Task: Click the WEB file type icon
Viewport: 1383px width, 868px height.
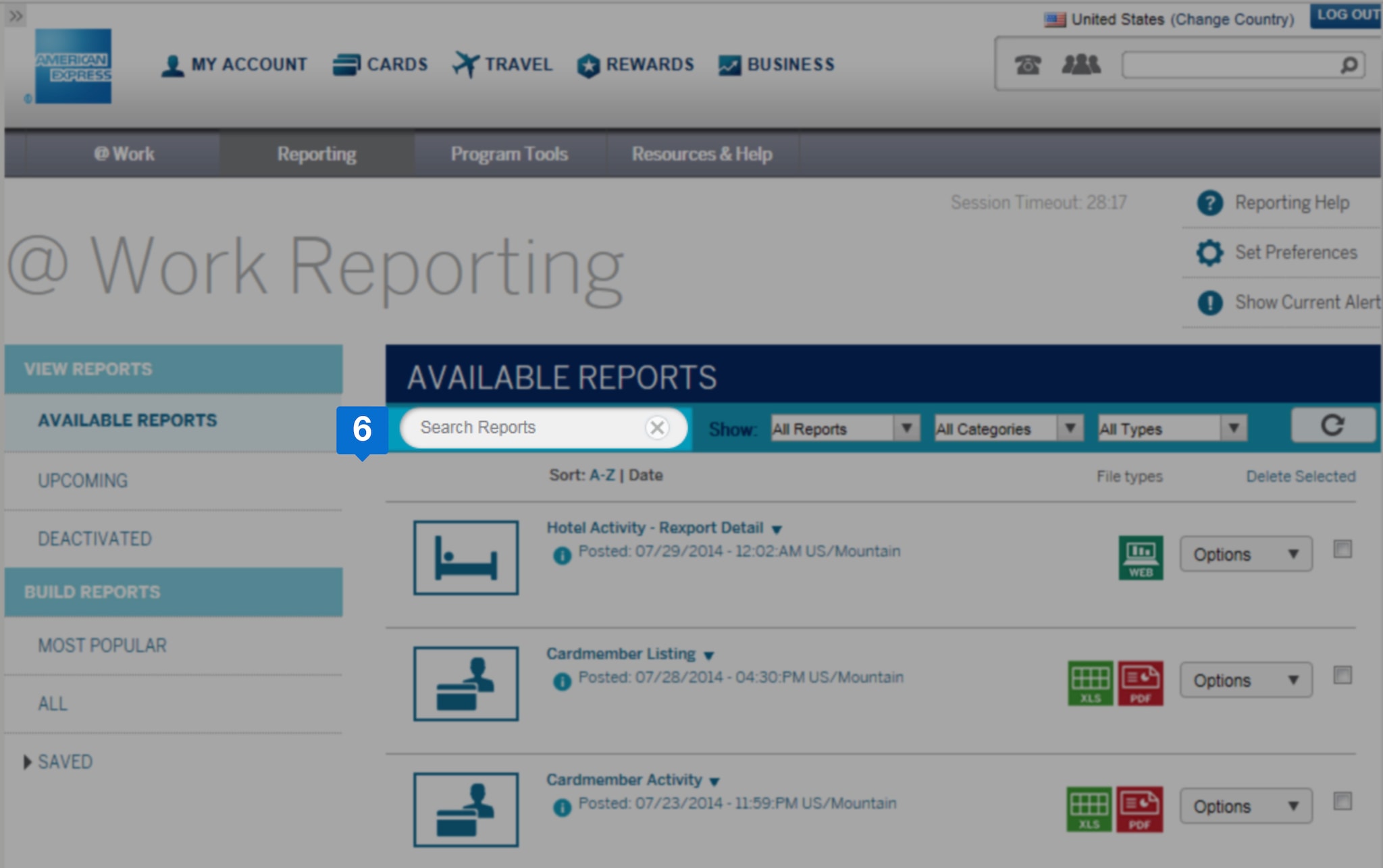Action: tap(1141, 555)
